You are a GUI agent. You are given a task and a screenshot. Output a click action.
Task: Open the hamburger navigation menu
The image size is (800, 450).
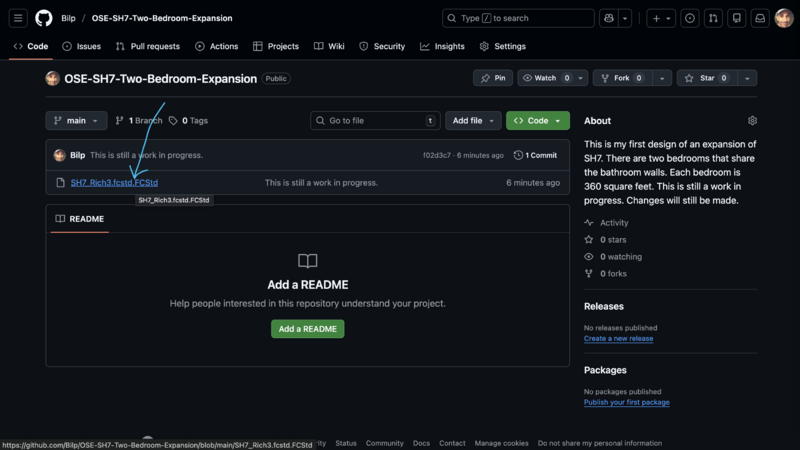coord(18,18)
